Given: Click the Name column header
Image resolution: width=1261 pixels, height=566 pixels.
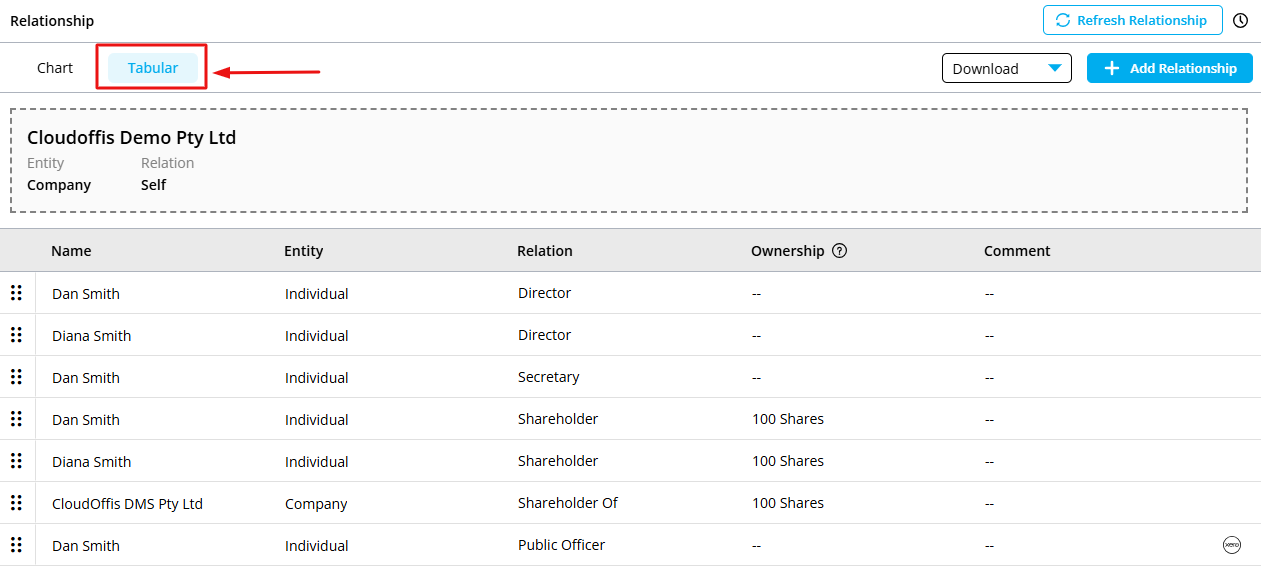Looking at the screenshot, I should pos(71,251).
